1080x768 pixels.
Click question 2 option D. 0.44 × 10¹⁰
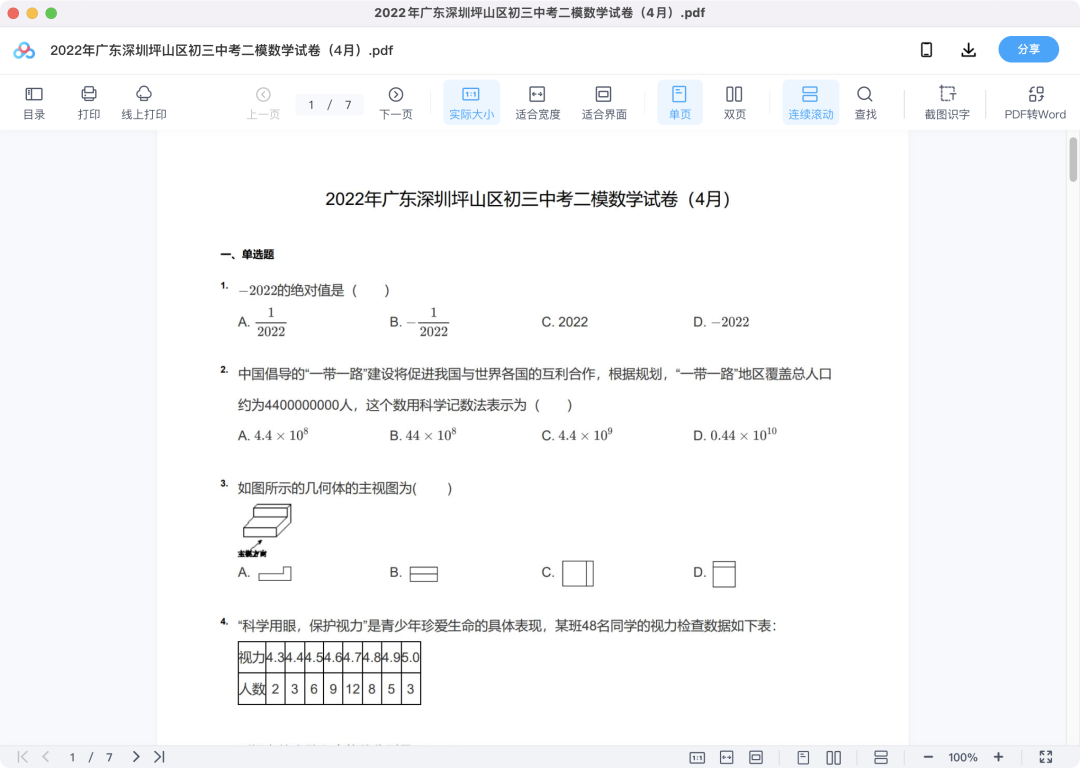pyautogui.click(x=734, y=435)
